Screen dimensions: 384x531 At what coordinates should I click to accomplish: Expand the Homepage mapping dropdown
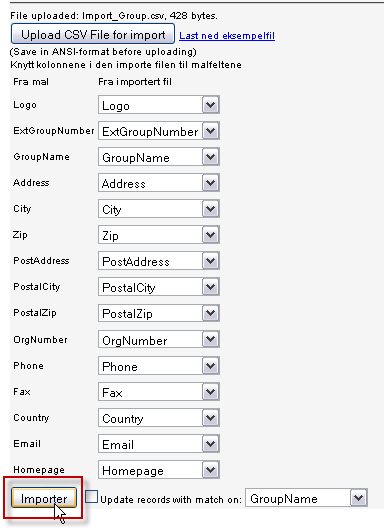point(159,470)
